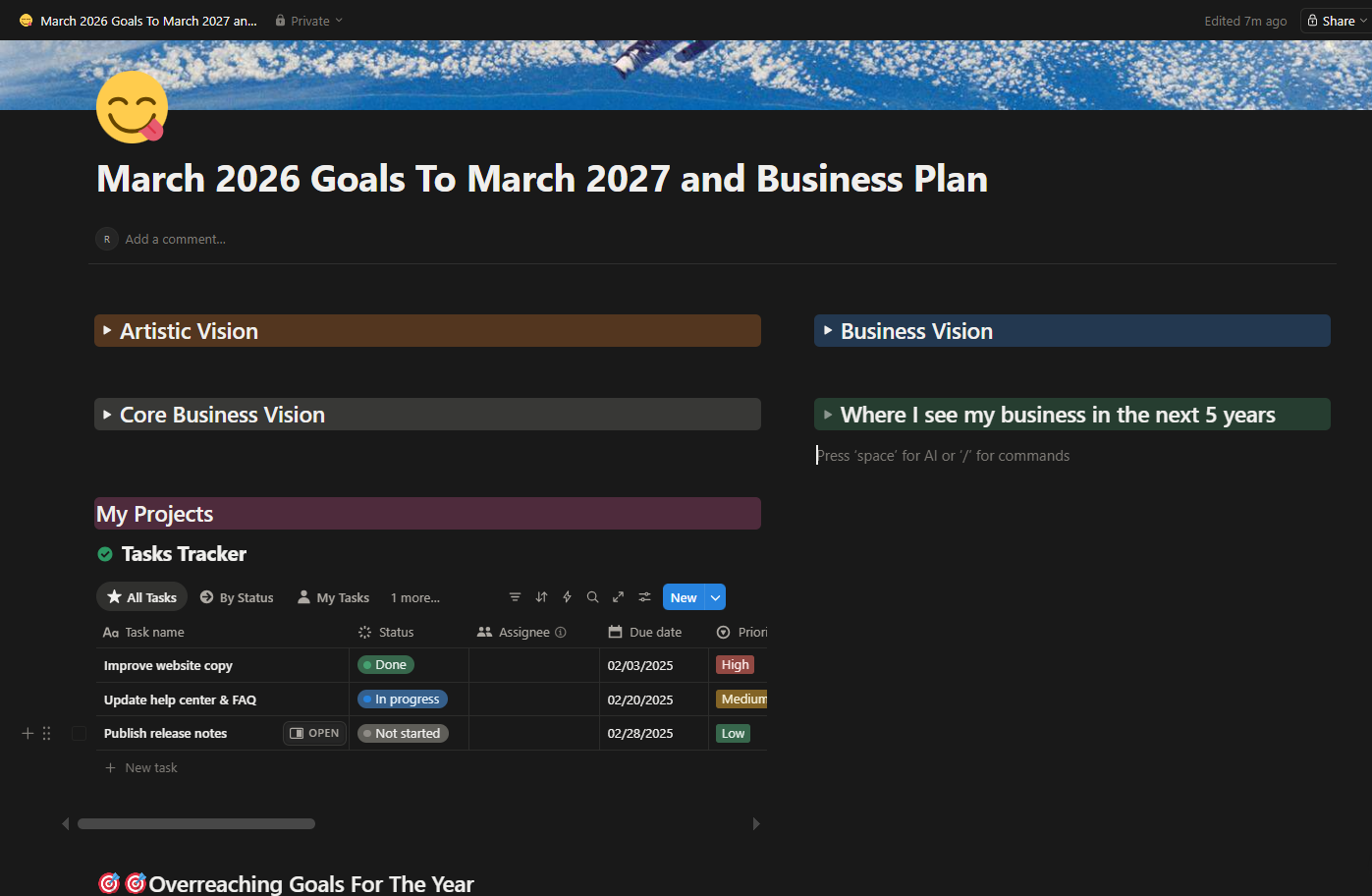
Task: Click the High priority tag
Action: click(x=735, y=665)
